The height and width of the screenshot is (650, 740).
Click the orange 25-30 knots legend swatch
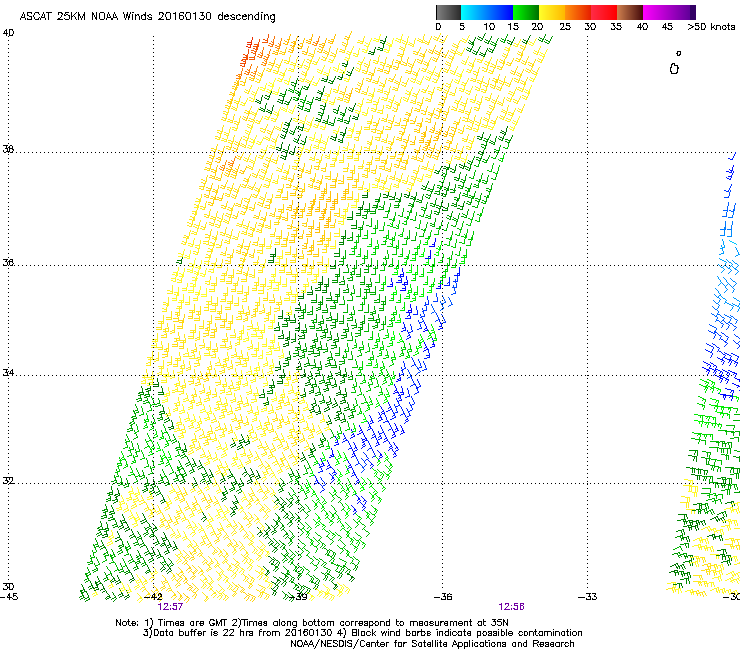click(x=578, y=12)
